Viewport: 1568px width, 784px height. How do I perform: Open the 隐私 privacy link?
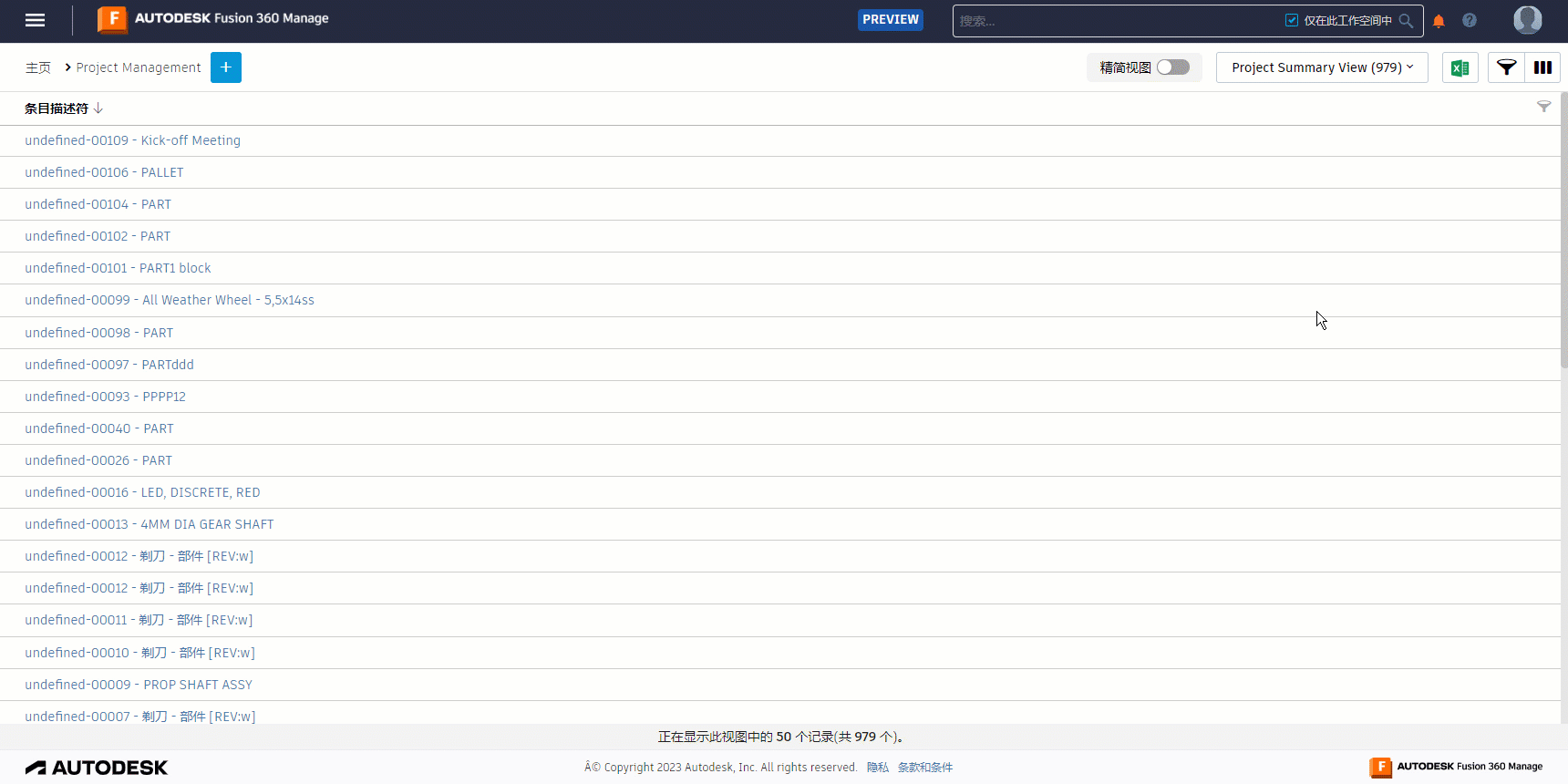878,768
